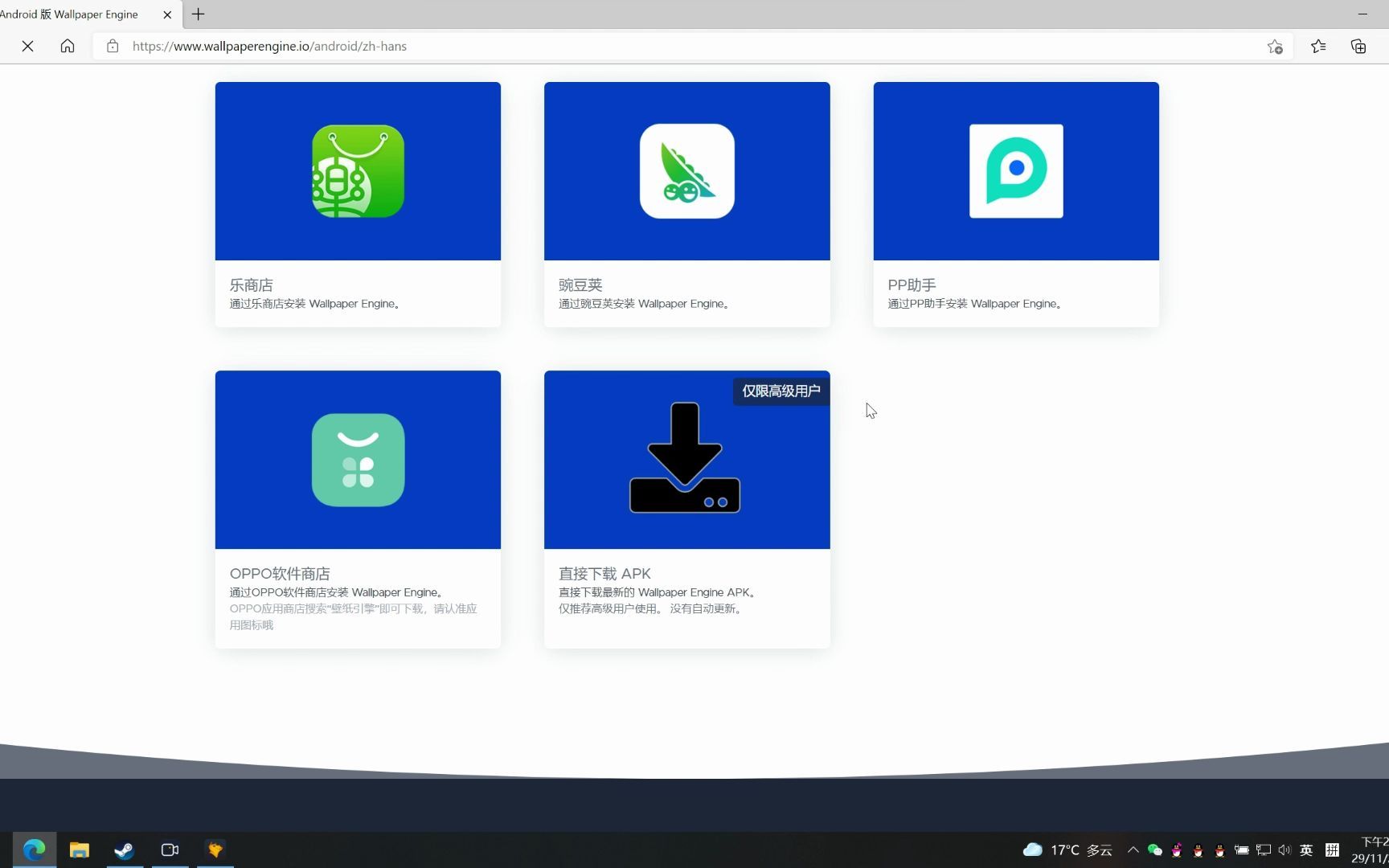Add this page to favorites

pos(1275,47)
